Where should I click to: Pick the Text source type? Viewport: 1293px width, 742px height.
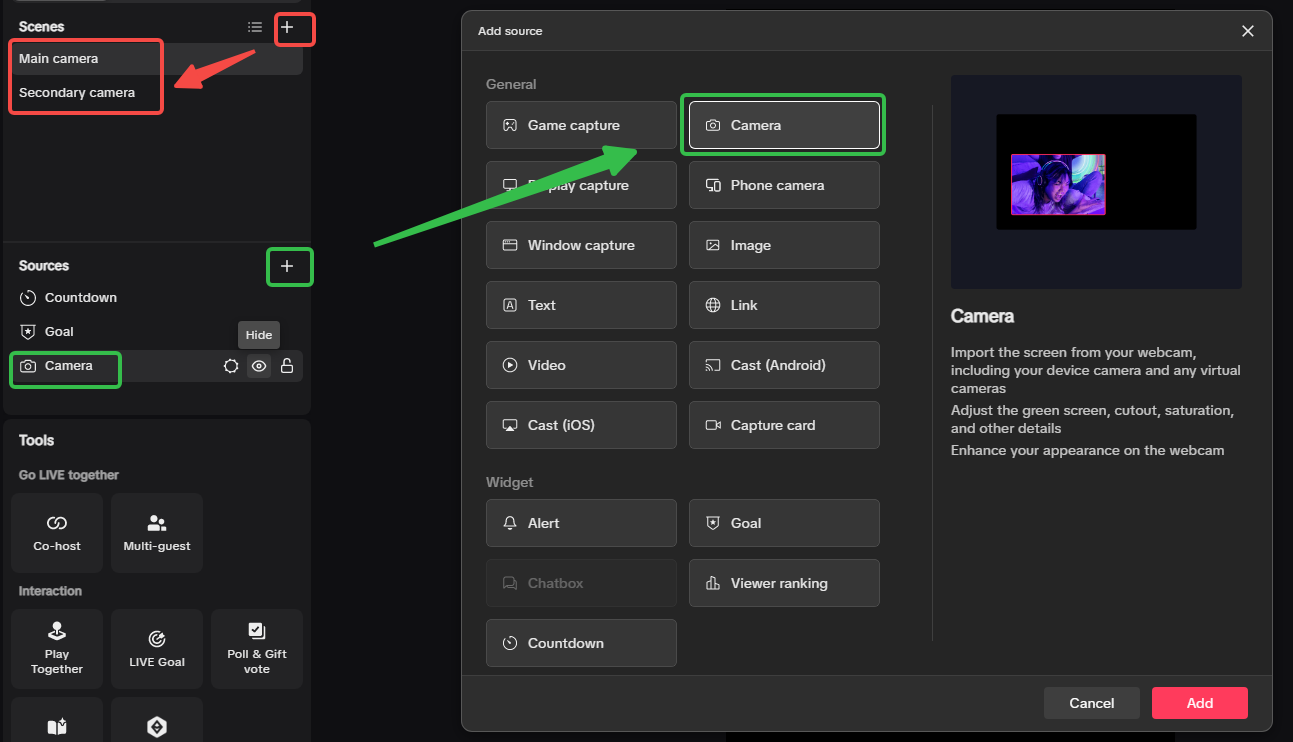click(x=580, y=305)
